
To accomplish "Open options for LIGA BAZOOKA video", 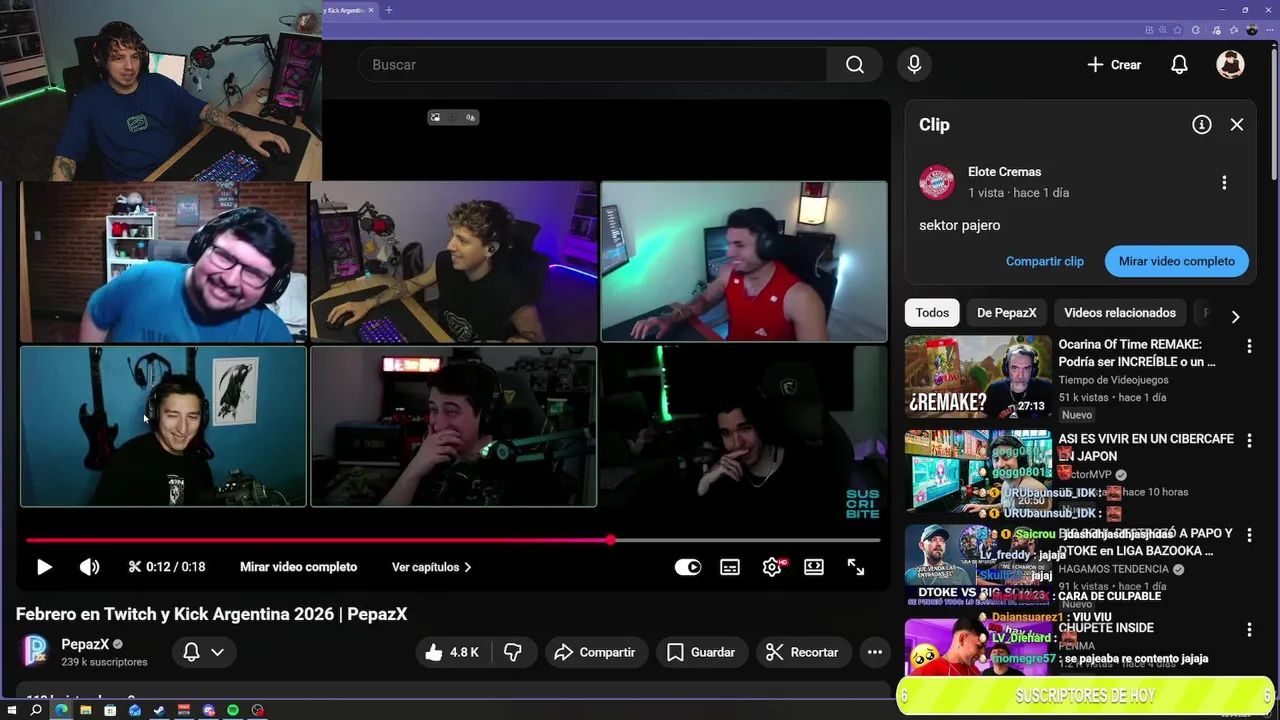I will pos(1249,535).
